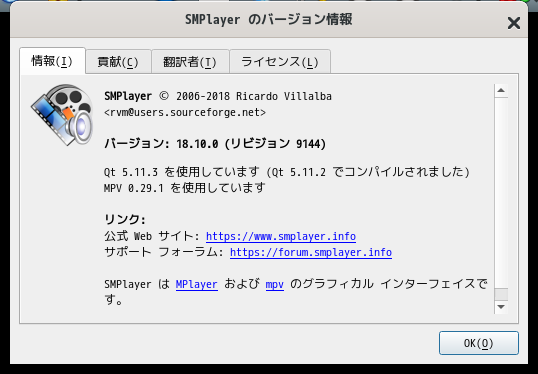Click the バージョン: 18.10.0 text line
538x374 pixels.
[215, 143]
